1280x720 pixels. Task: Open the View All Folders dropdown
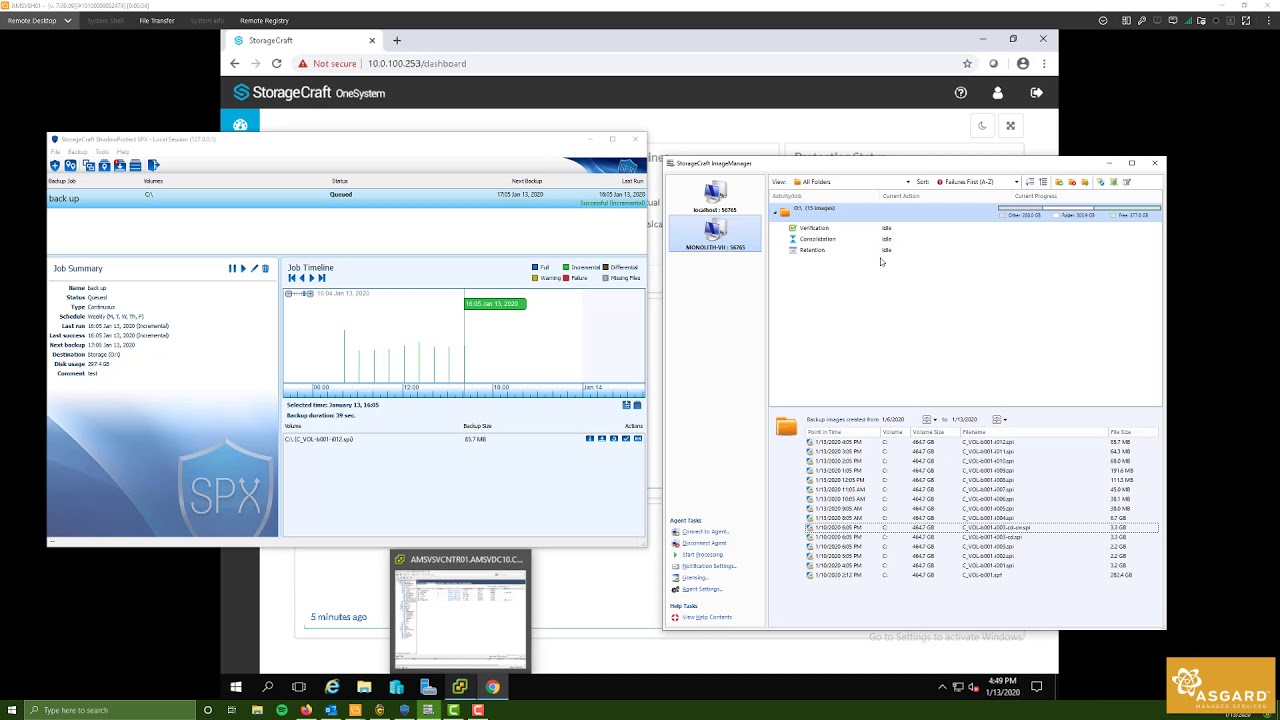(852, 182)
